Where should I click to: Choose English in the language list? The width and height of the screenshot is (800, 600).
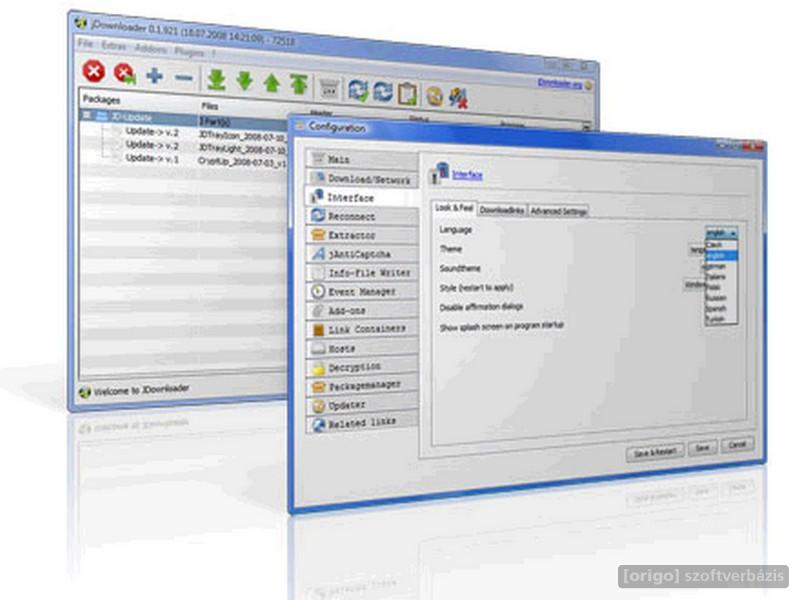721,255
